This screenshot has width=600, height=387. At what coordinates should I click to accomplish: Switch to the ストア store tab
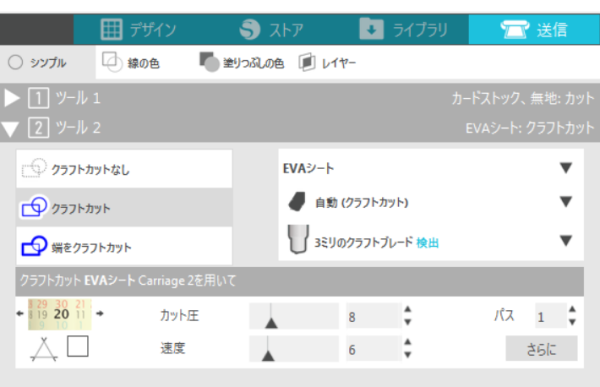(x=271, y=29)
